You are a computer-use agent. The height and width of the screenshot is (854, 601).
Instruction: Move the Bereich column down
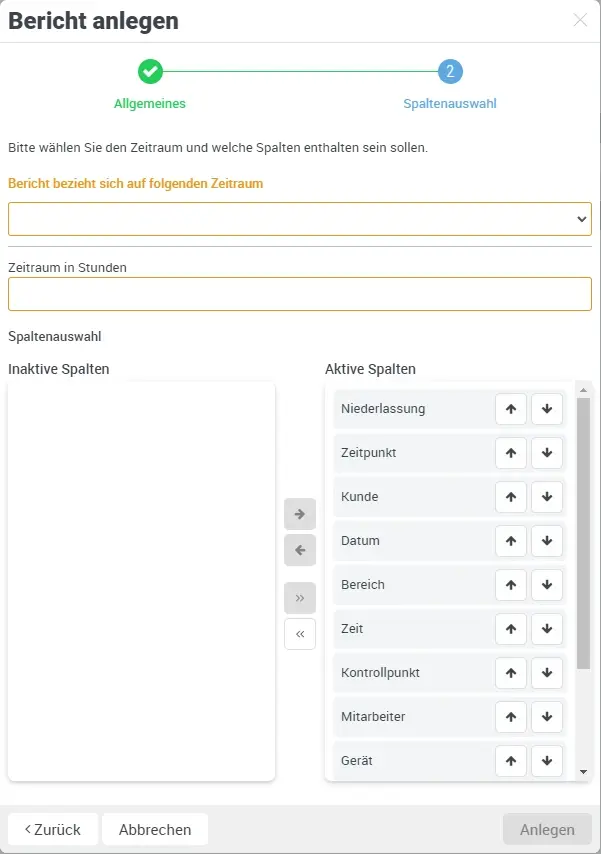pos(547,584)
